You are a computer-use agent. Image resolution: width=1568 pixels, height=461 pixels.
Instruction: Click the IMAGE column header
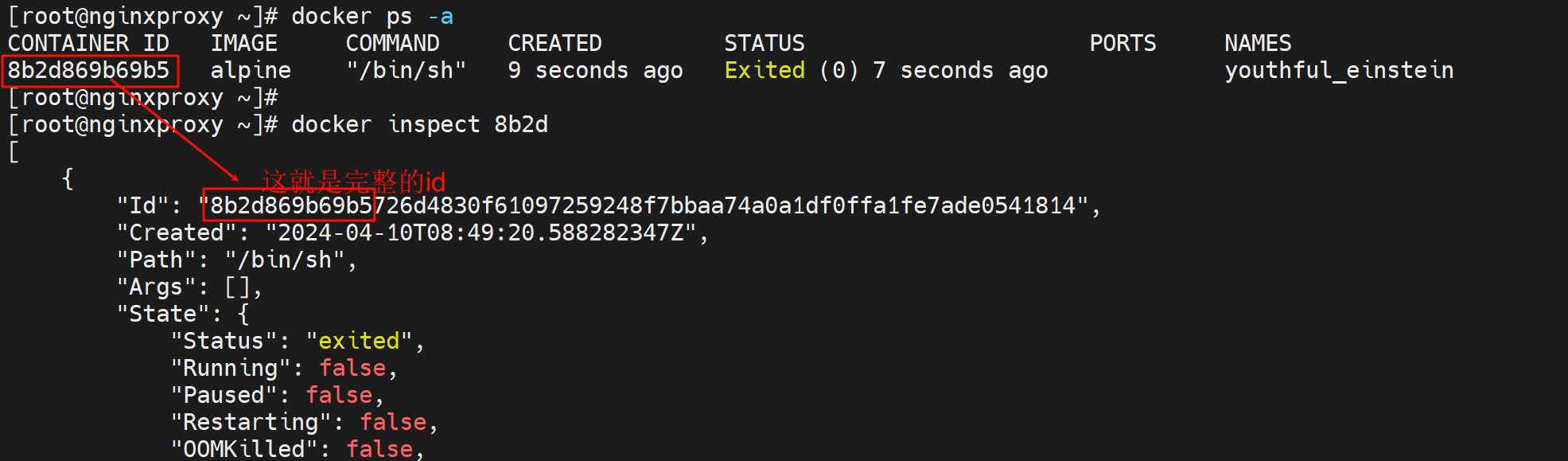coord(244,43)
